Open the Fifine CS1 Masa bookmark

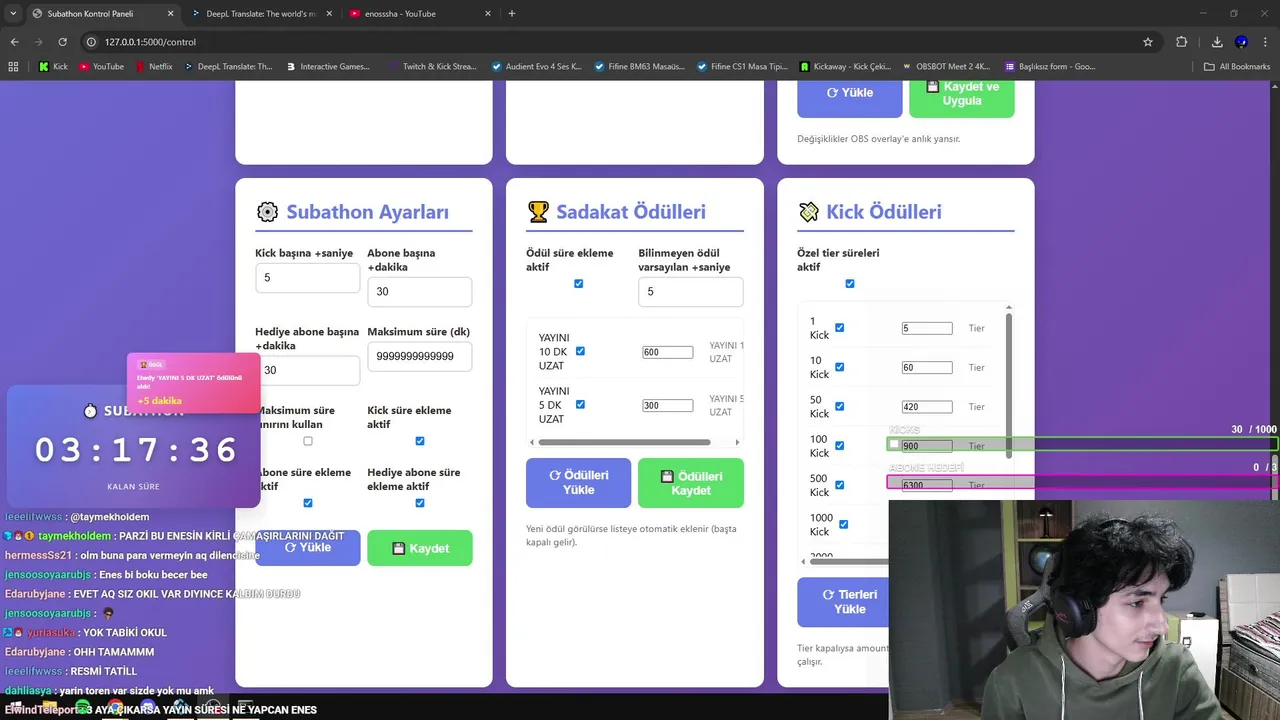tap(743, 67)
